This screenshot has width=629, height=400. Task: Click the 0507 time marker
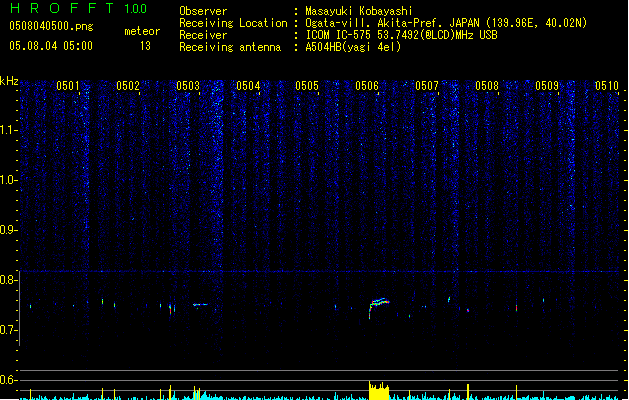coord(427,86)
